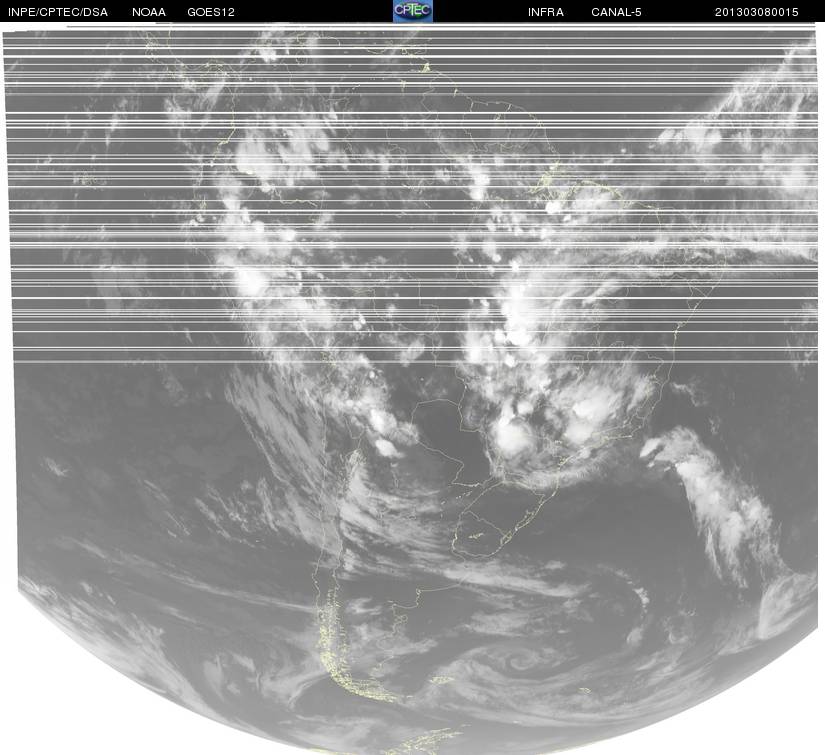Click the INFRA label in the header
The image size is (825, 755).
(546, 12)
